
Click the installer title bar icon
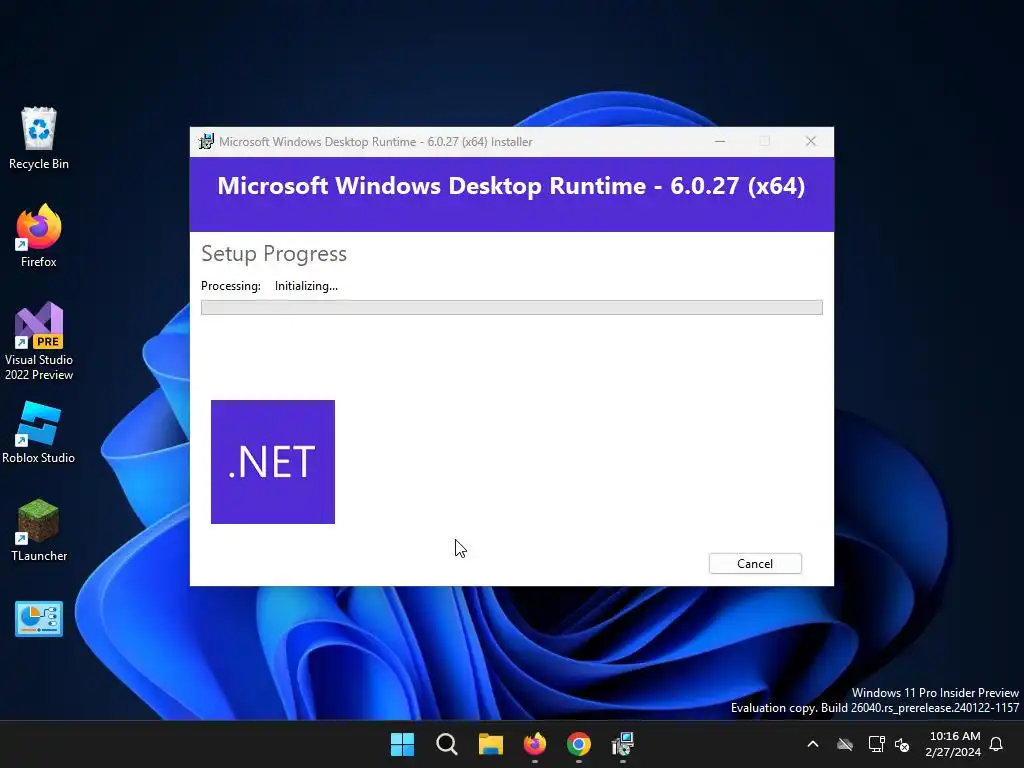206,142
